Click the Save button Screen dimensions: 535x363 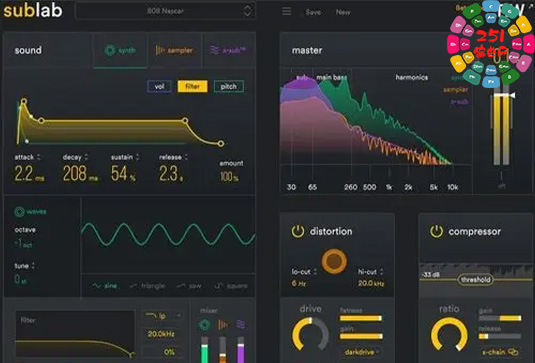[313, 12]
